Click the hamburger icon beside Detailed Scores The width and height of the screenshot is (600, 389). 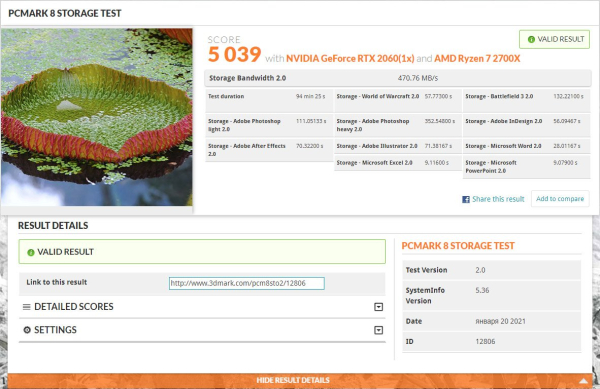tap(26, 307)
